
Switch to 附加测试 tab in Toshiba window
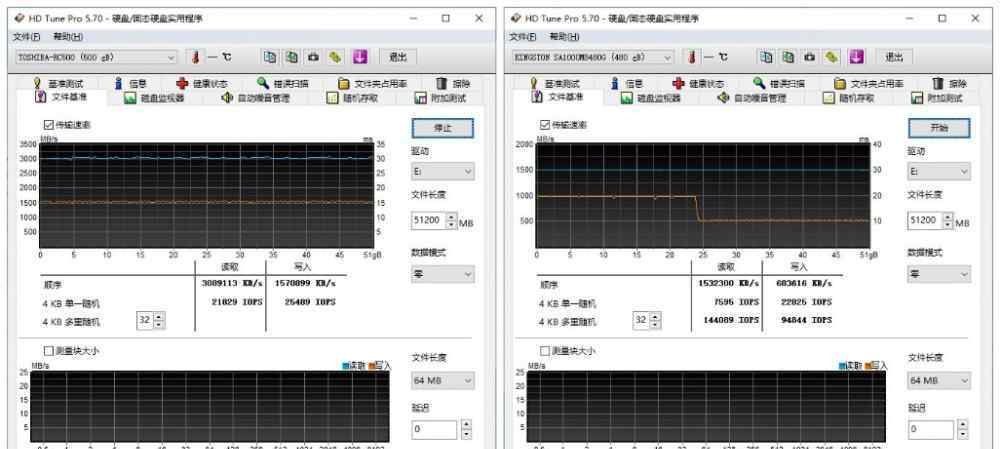click(x=440, y=98)
